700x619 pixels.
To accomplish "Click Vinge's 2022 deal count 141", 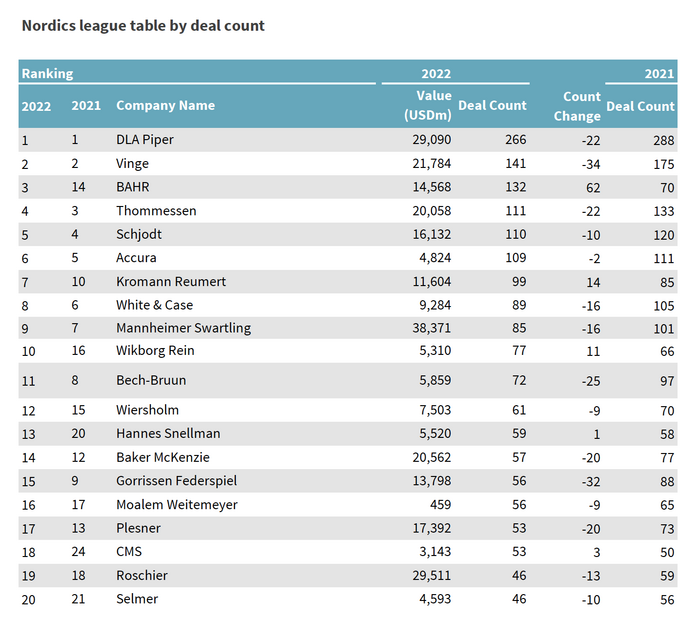I will [516, 164].
